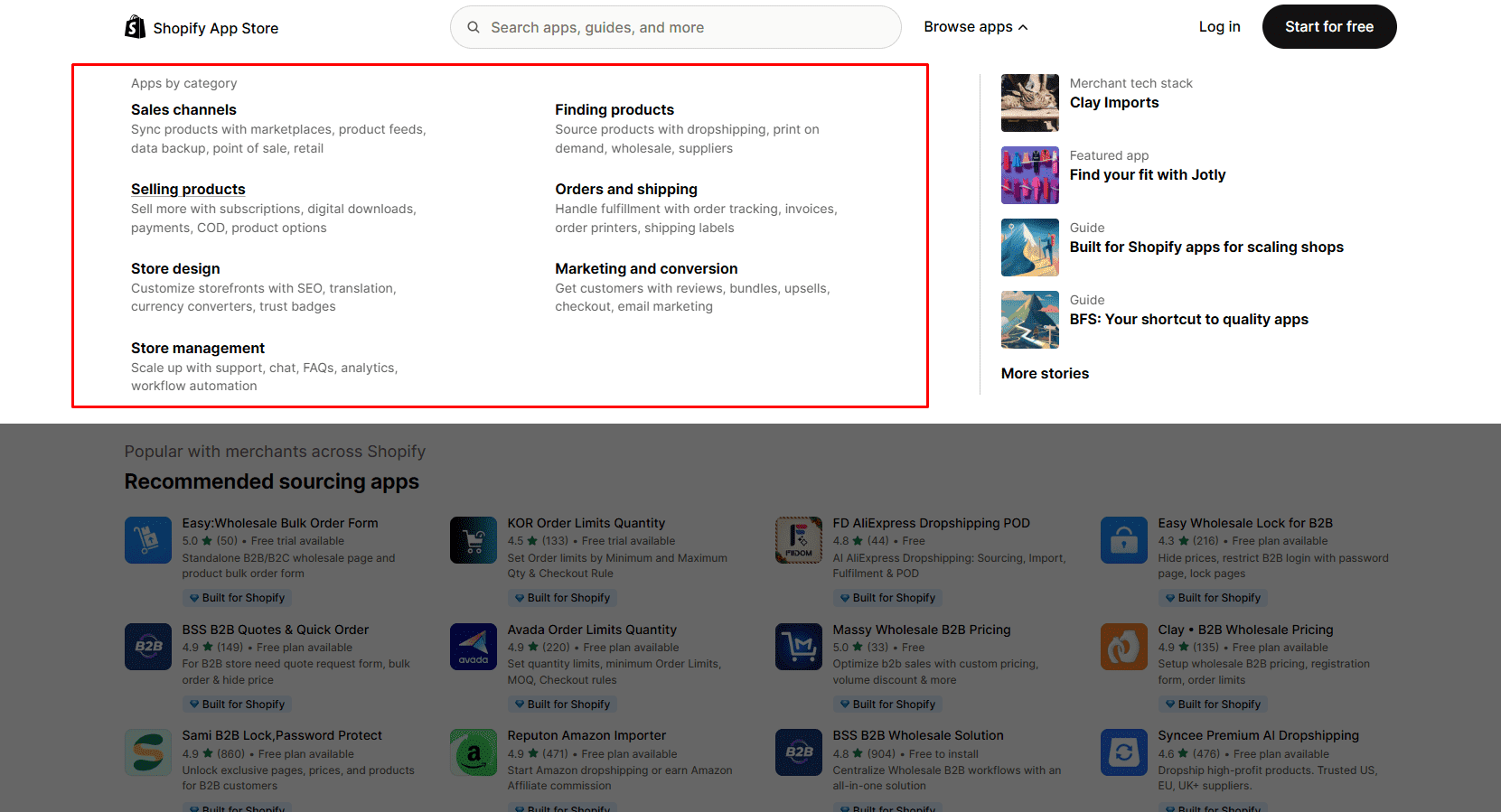This screenshot has height=812, width=1501.
Task: Click Built for Shopify badge under Easy:Wholesale Bulk Order Form
Action: (x=237, y=598)
